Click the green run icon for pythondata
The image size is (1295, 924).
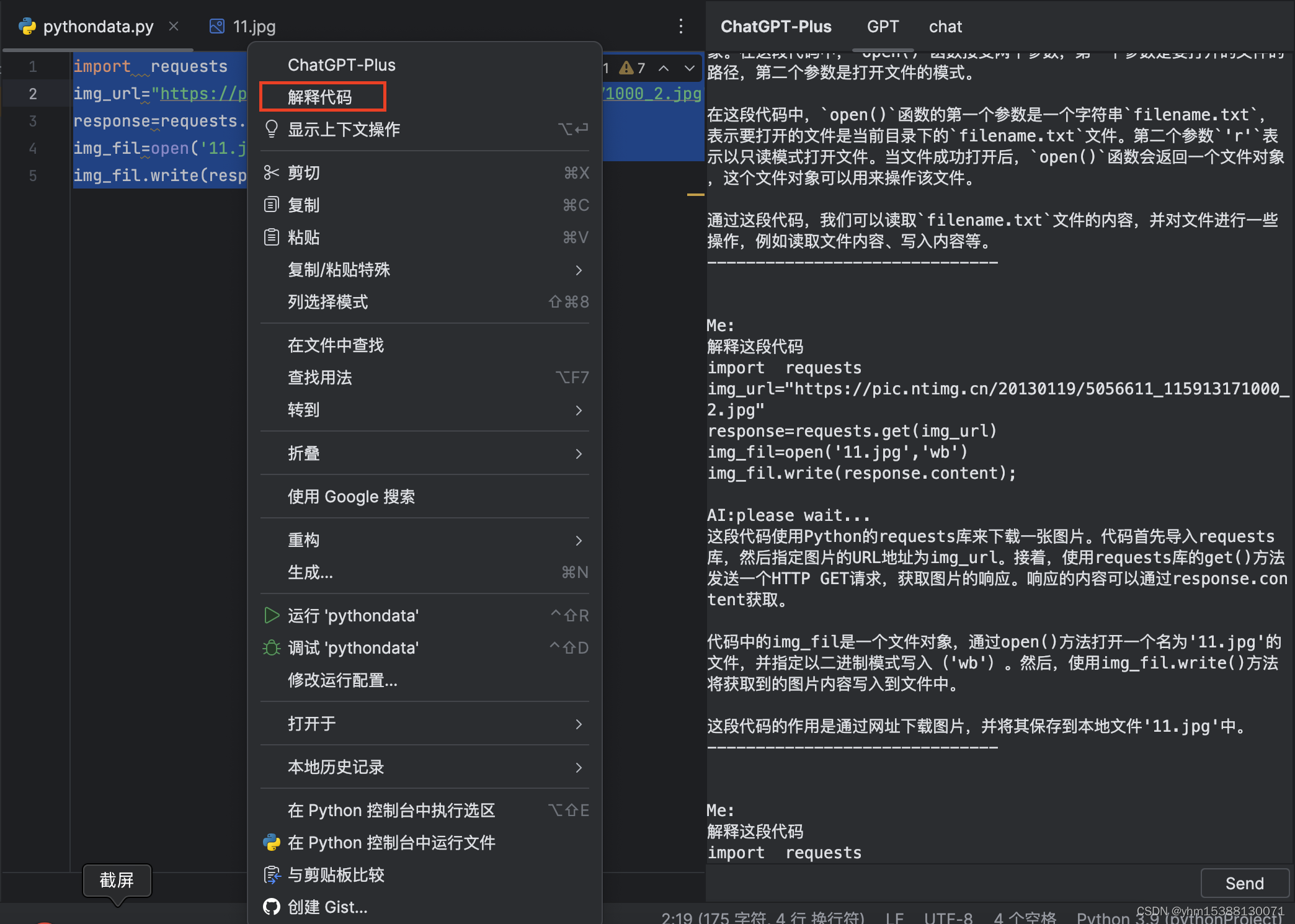coord(272,615)
